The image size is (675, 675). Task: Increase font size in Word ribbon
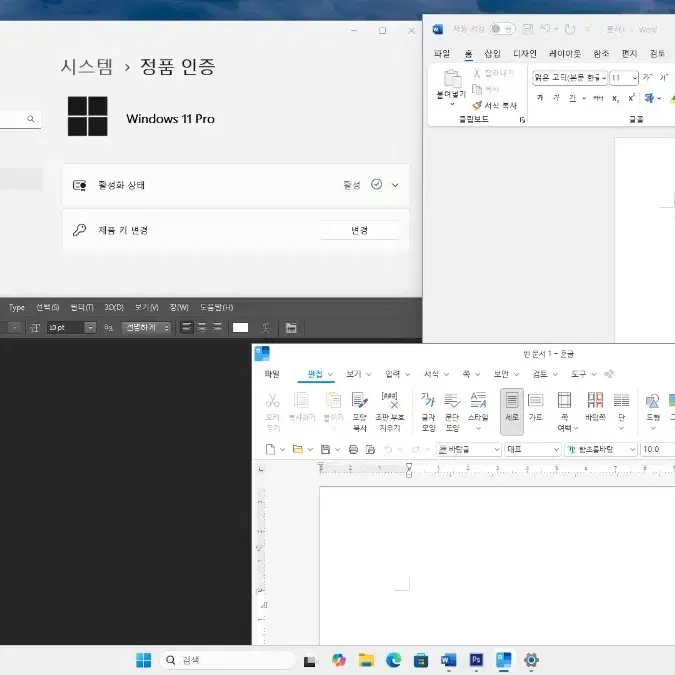[x=647, y=77]
